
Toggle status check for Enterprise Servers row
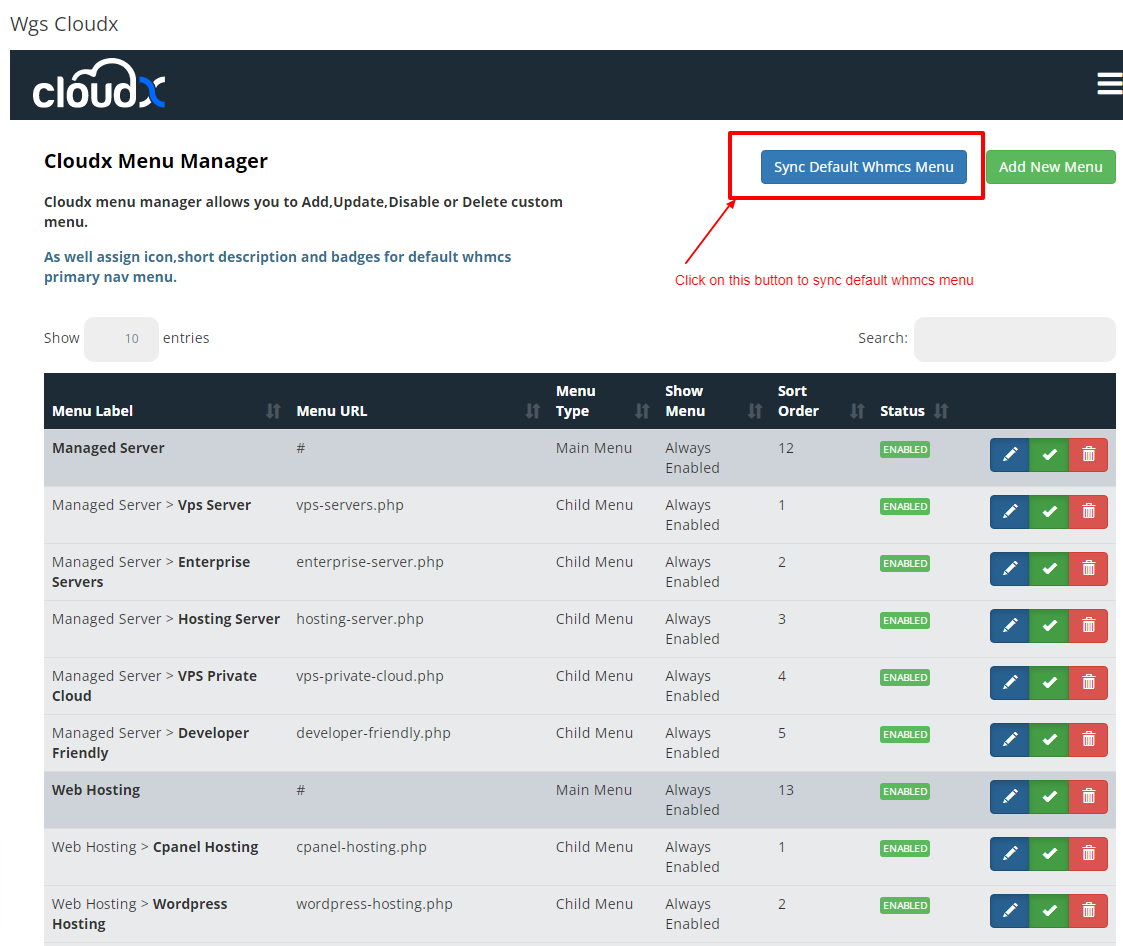1049,569
